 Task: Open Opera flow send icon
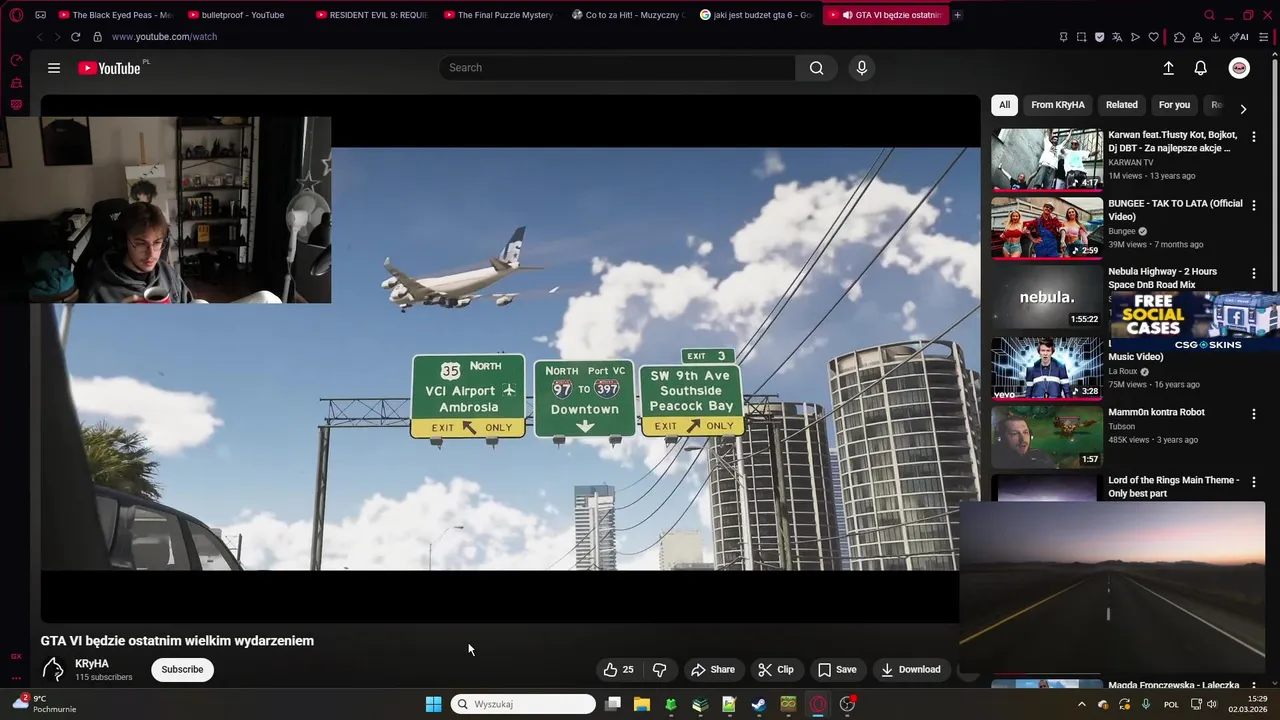coord(1135,37)
